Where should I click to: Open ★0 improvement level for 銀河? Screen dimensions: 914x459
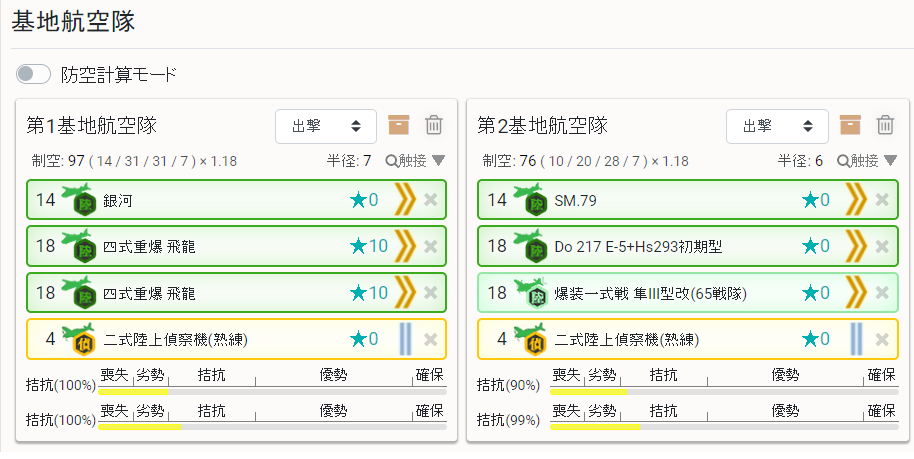pyautogui.click(x=364, y=200)
